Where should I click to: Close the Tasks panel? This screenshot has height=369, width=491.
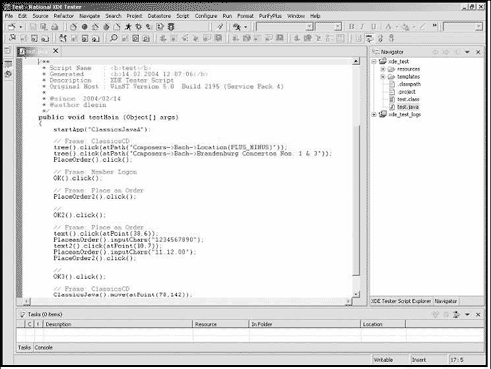coord(478,314)
